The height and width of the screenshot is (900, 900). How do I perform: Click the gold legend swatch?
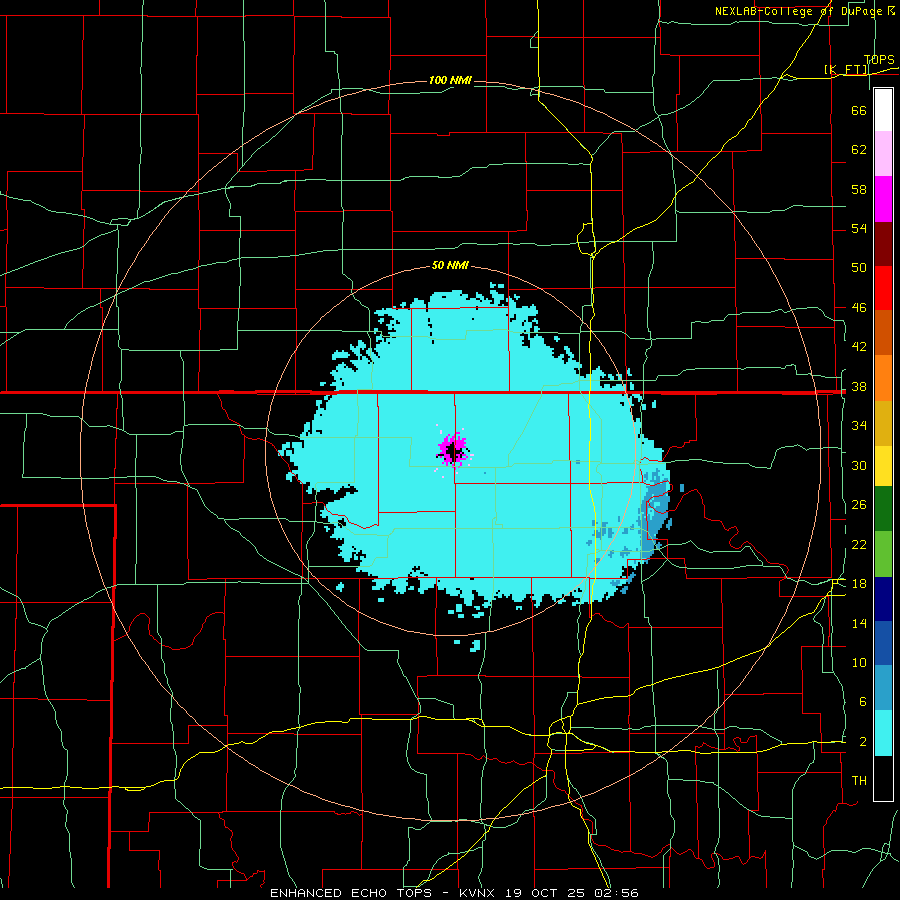[883, 422]
